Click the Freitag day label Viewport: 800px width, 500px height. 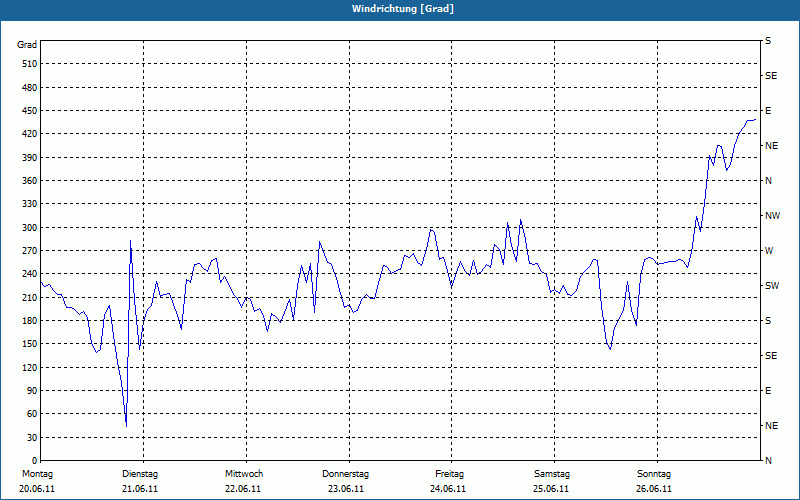tap(449, 474)
